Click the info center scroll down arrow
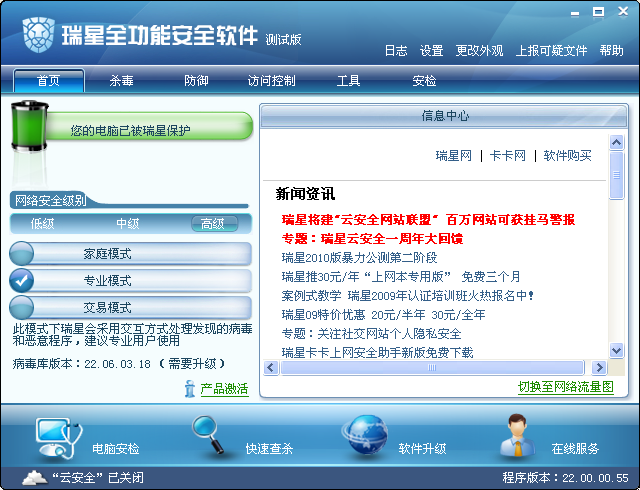Screen dimensions: 640x490 click(x=616, y=350)
